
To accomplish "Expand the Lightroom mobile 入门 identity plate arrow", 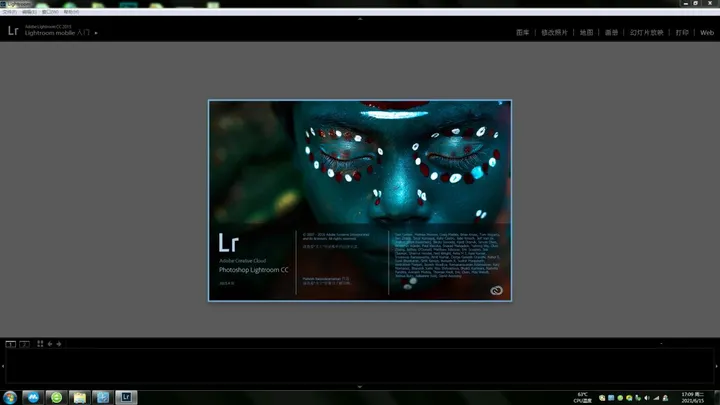I will (x=96, y=33).
